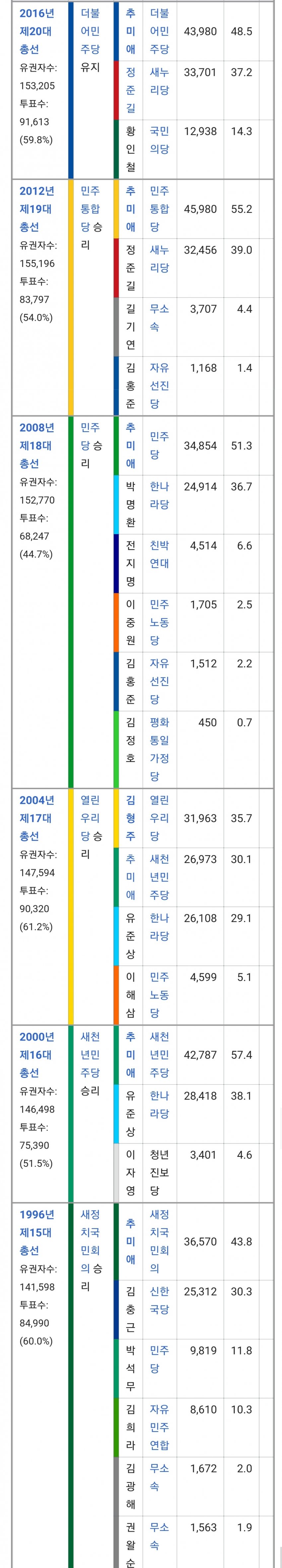Open 청년진보당 party entry

tap(159, 1172)
